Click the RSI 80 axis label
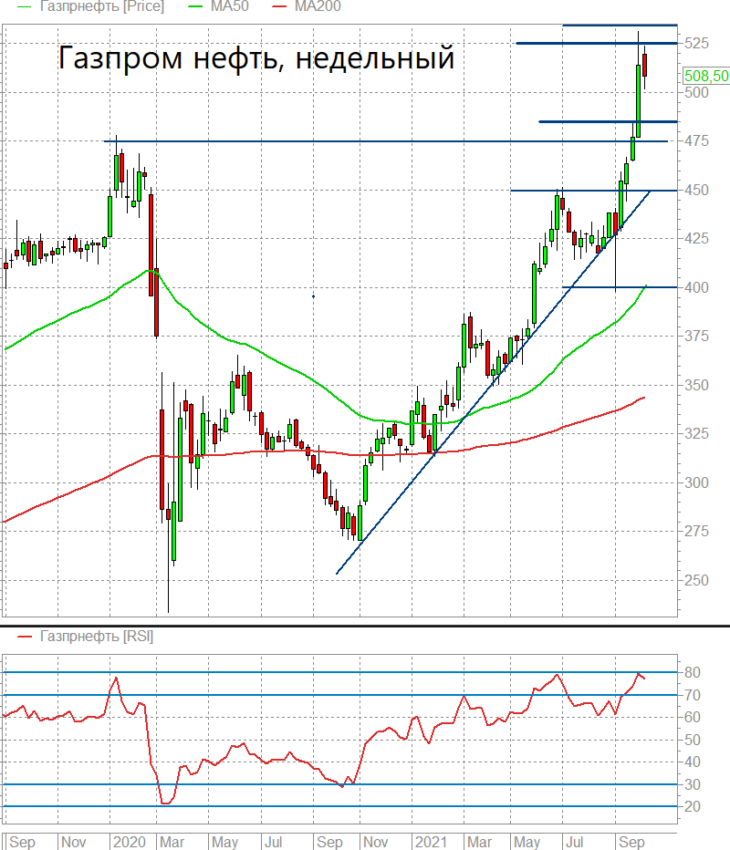The image size is (730, 850). (693, 672)
